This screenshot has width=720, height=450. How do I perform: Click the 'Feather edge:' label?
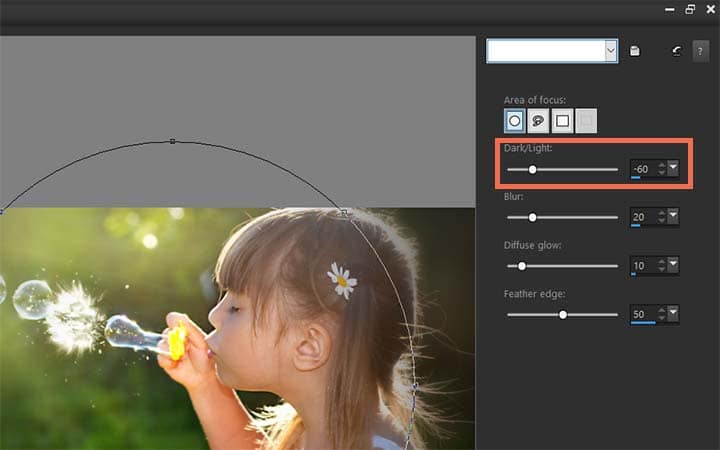[x=534, y=294]
